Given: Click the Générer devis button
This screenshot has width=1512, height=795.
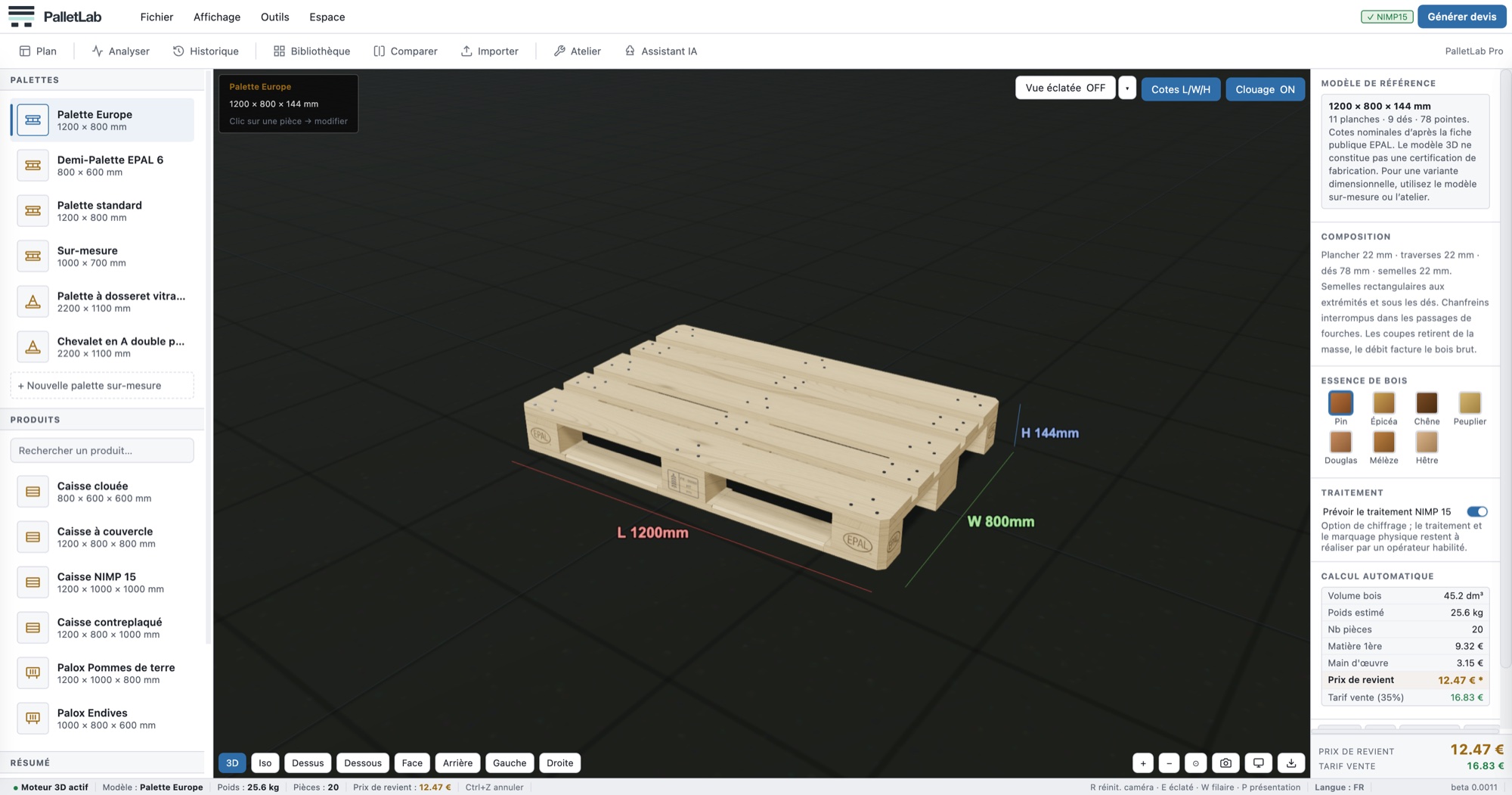Looking at the screenshot, I should tap(1461, 17).
